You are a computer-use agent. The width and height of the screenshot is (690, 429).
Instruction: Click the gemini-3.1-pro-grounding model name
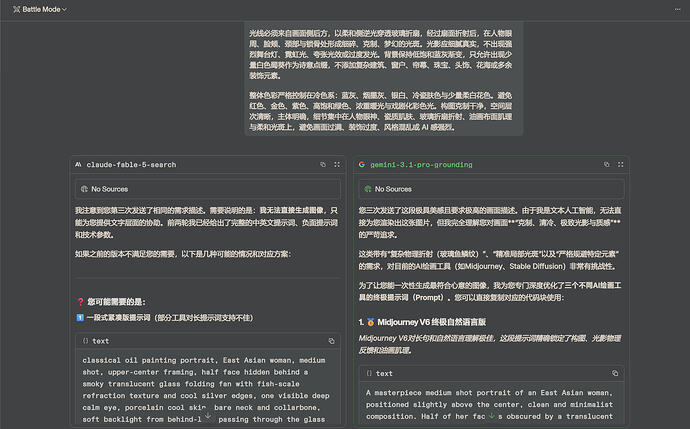(421, 165)
